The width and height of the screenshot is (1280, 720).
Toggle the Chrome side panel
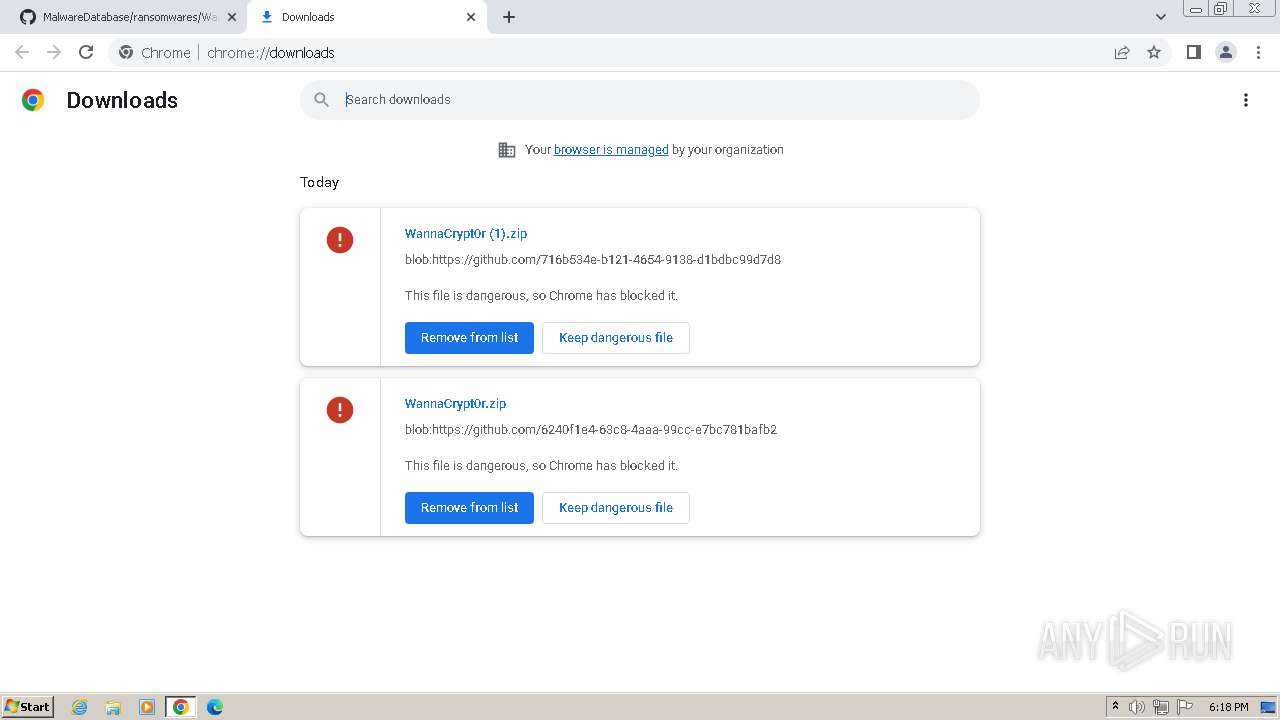(x=1193, y=52)
